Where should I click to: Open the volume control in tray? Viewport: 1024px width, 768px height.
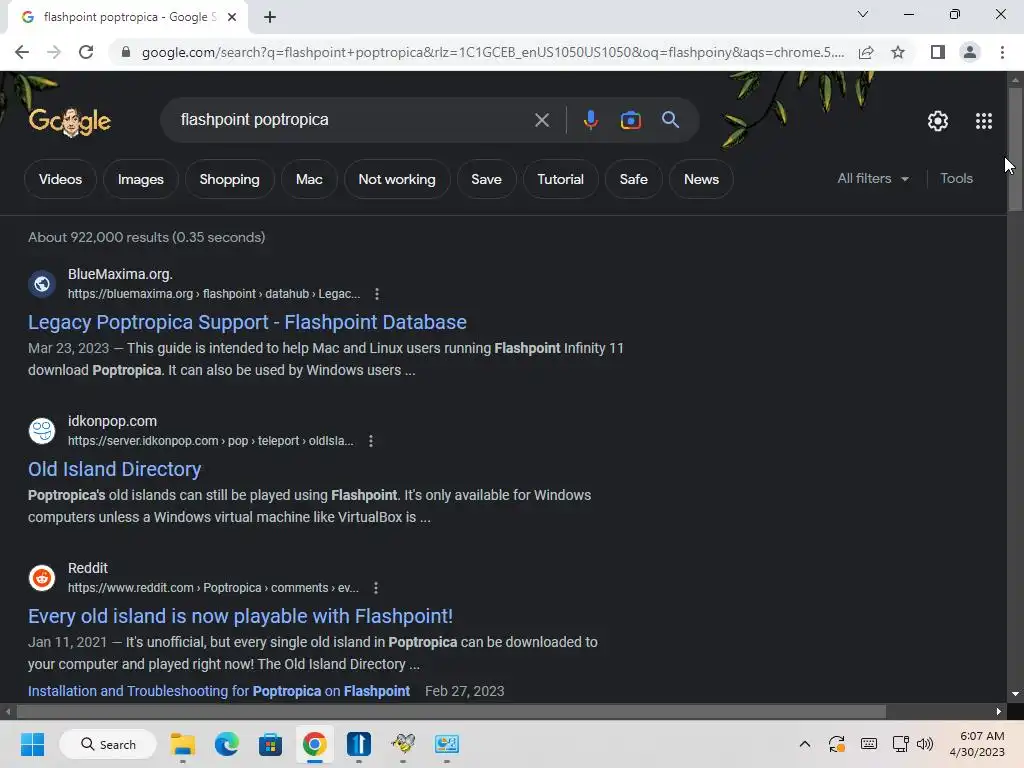click(925, 744)
